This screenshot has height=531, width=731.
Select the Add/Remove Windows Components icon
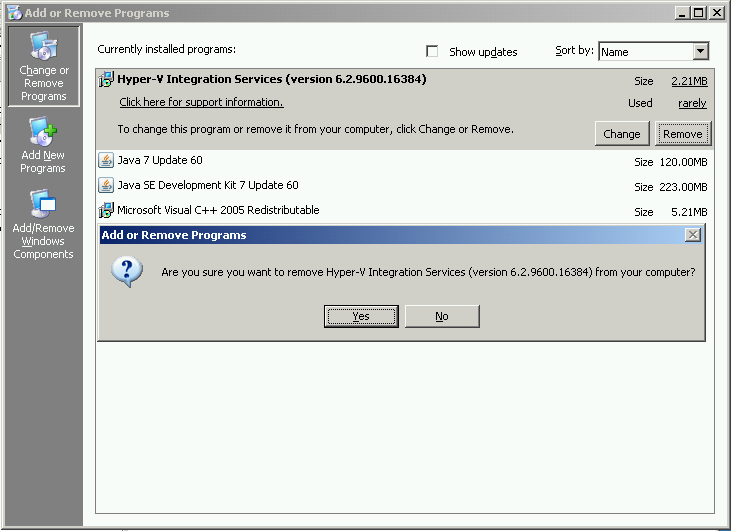(x=43, y=205)
